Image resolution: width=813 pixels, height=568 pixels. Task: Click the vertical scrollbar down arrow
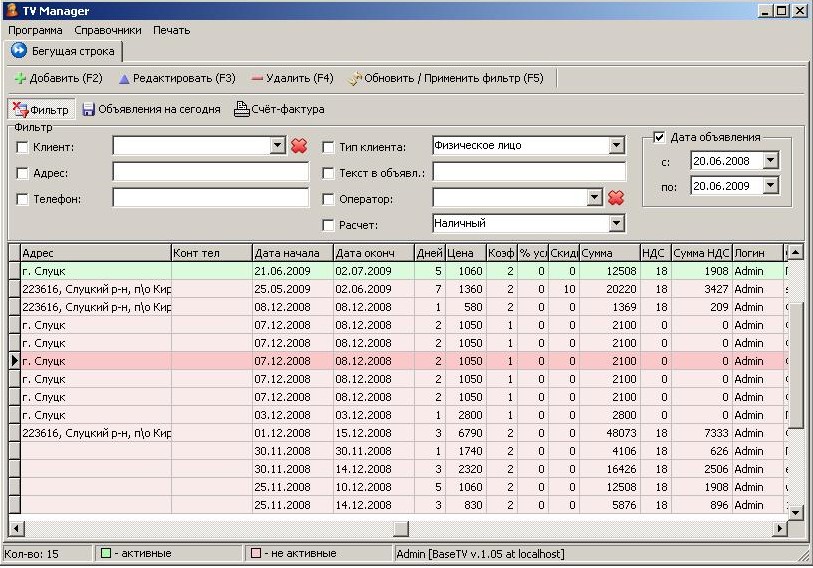[796, 512]
